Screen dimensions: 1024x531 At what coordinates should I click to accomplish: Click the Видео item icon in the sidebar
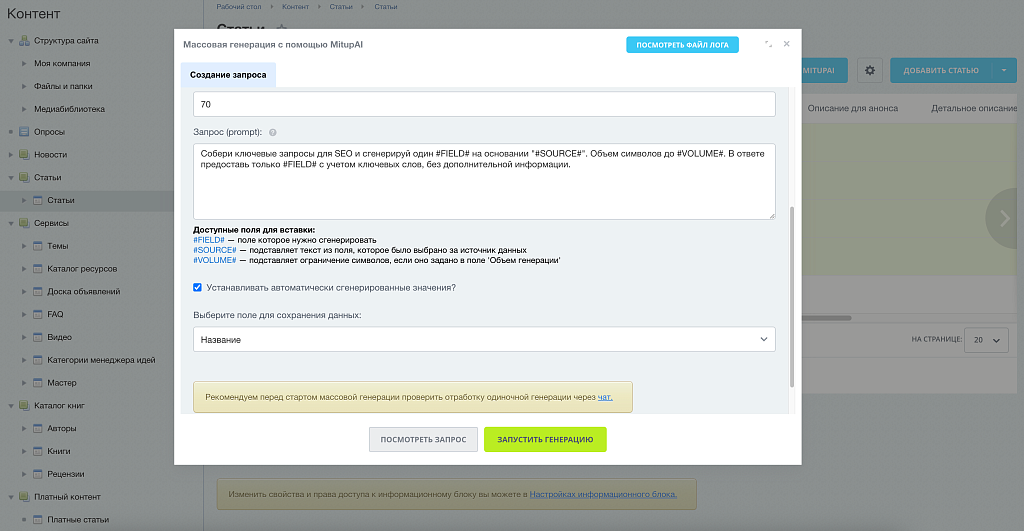[x=38, y=337]
